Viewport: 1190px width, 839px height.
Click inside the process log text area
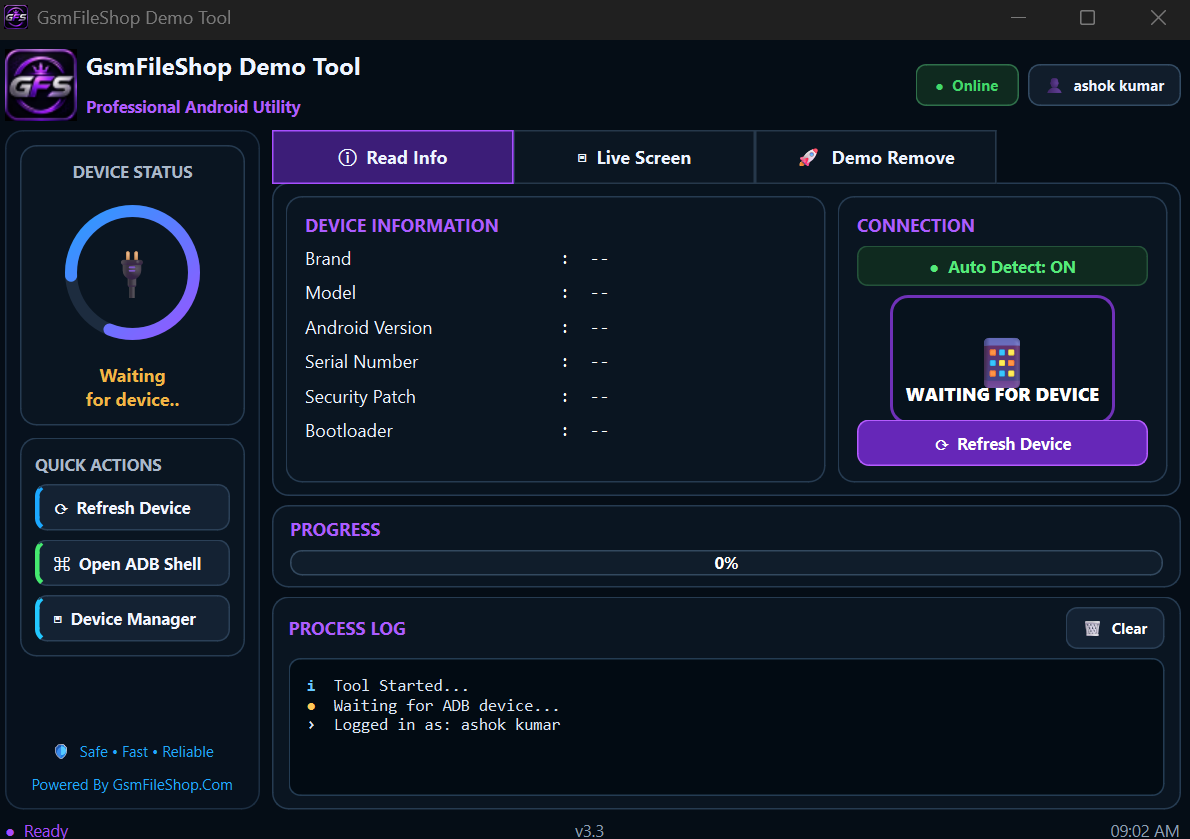(x=726, y=727)
